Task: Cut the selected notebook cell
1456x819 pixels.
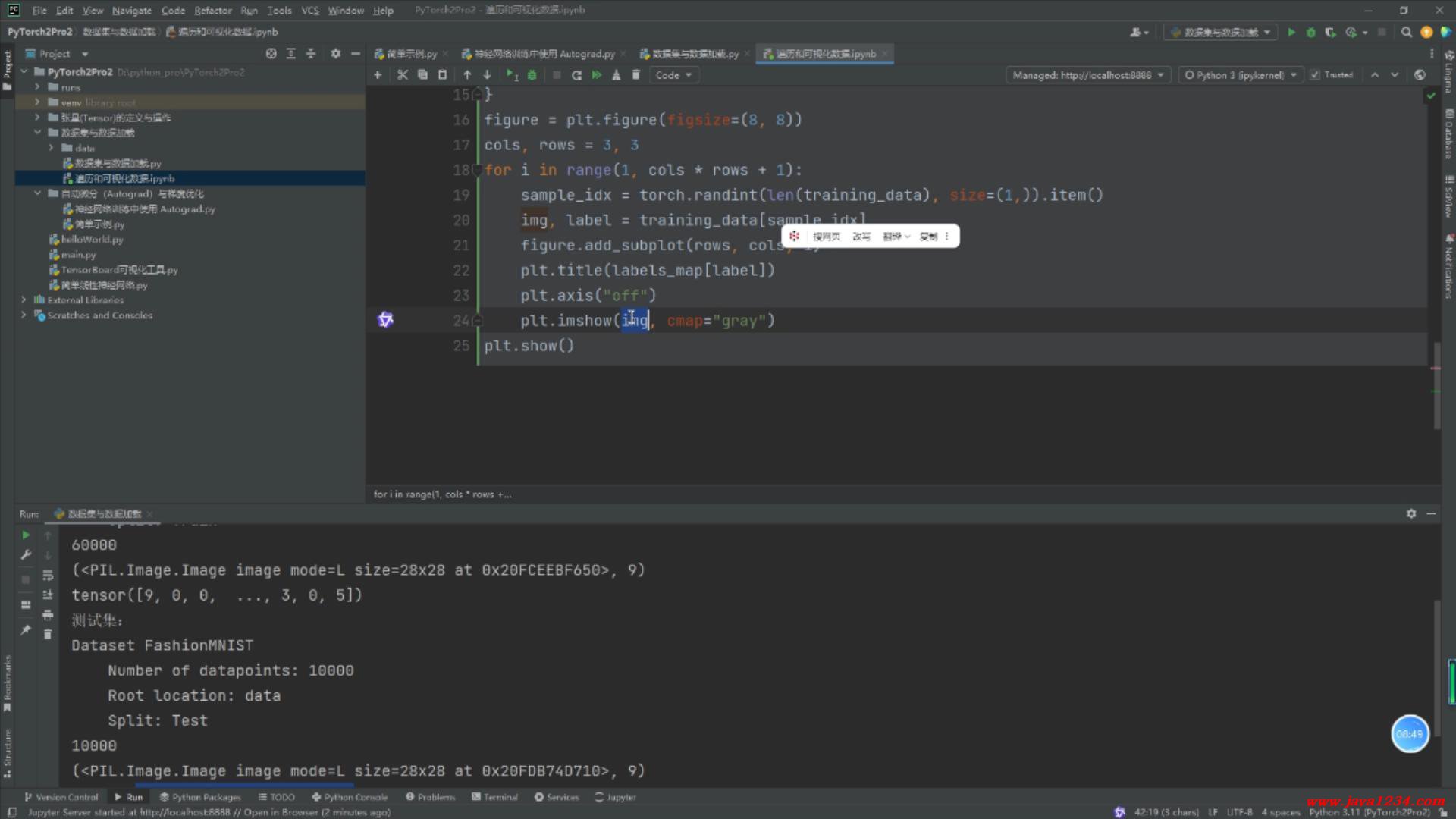Action: 403,75
